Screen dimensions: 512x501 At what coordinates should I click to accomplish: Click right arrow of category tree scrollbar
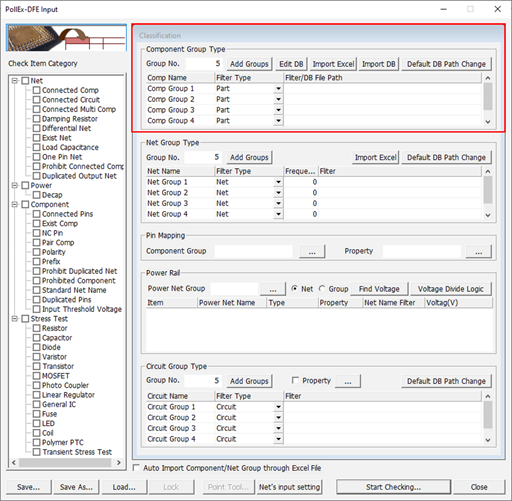[x=119, y=463]
